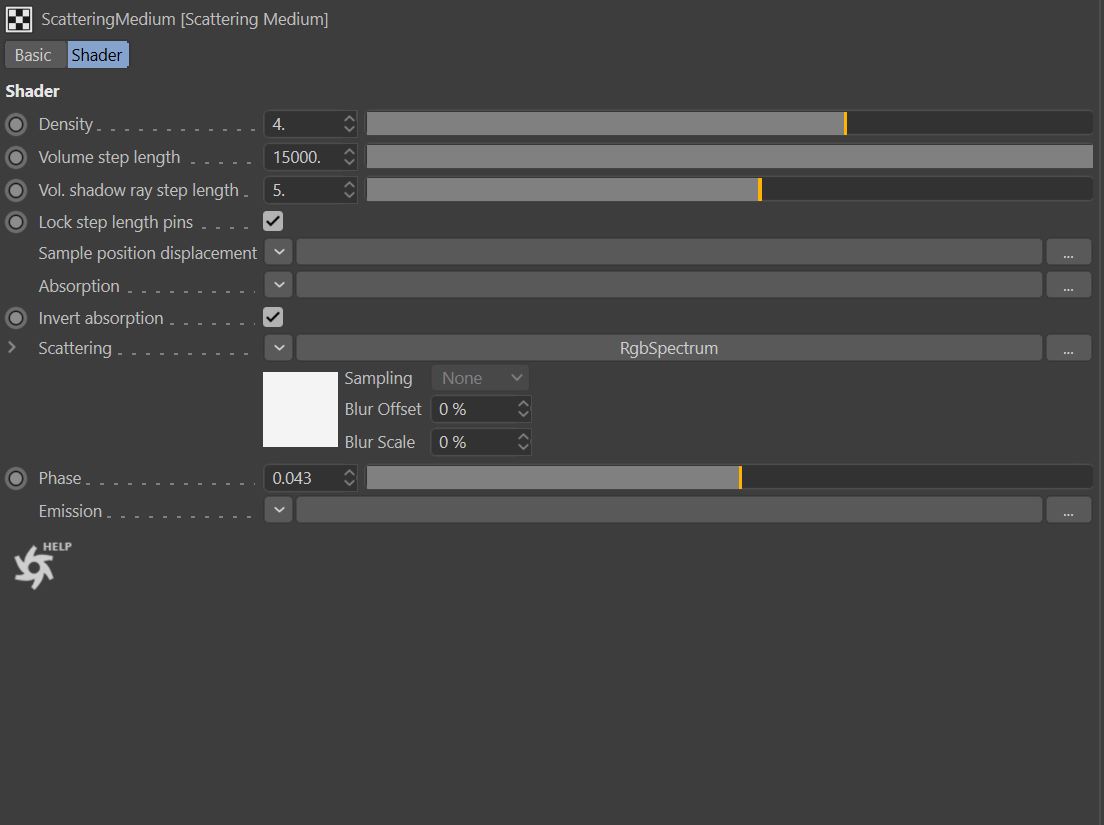The image size is (1104, 825).
Task: Click the Volume step length stepper arrows
Action: (349, 157)
